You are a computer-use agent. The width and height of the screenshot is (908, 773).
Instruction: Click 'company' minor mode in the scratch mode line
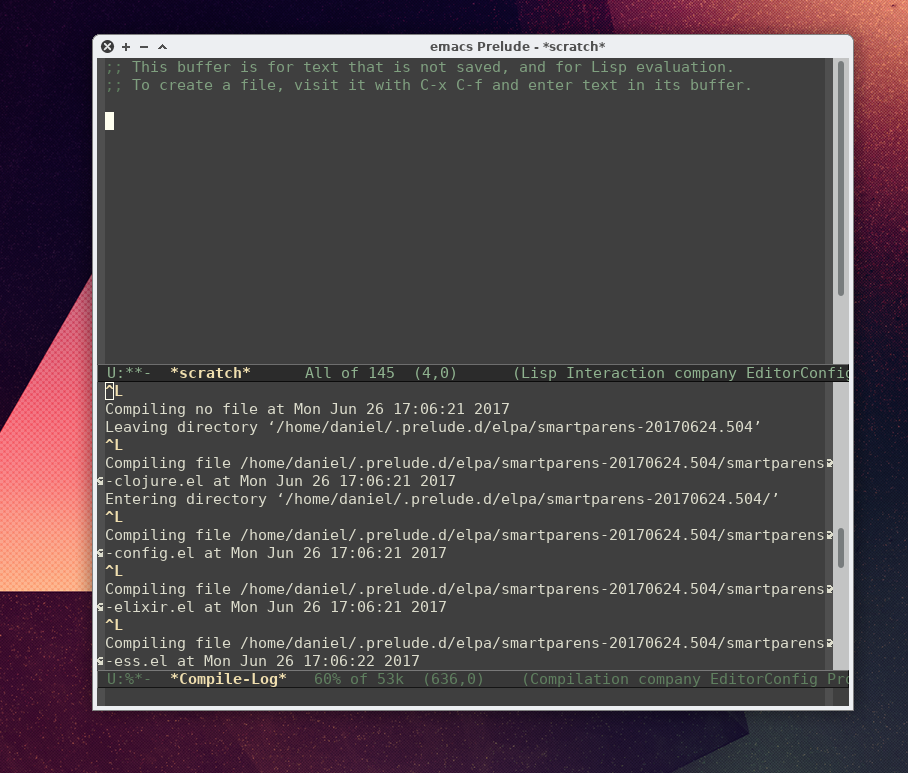coord(705,373)
